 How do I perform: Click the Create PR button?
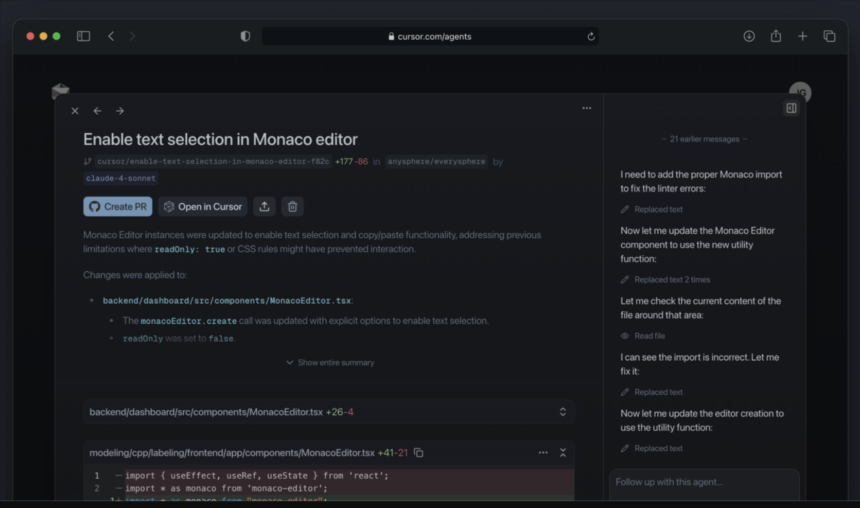[118, 206]
